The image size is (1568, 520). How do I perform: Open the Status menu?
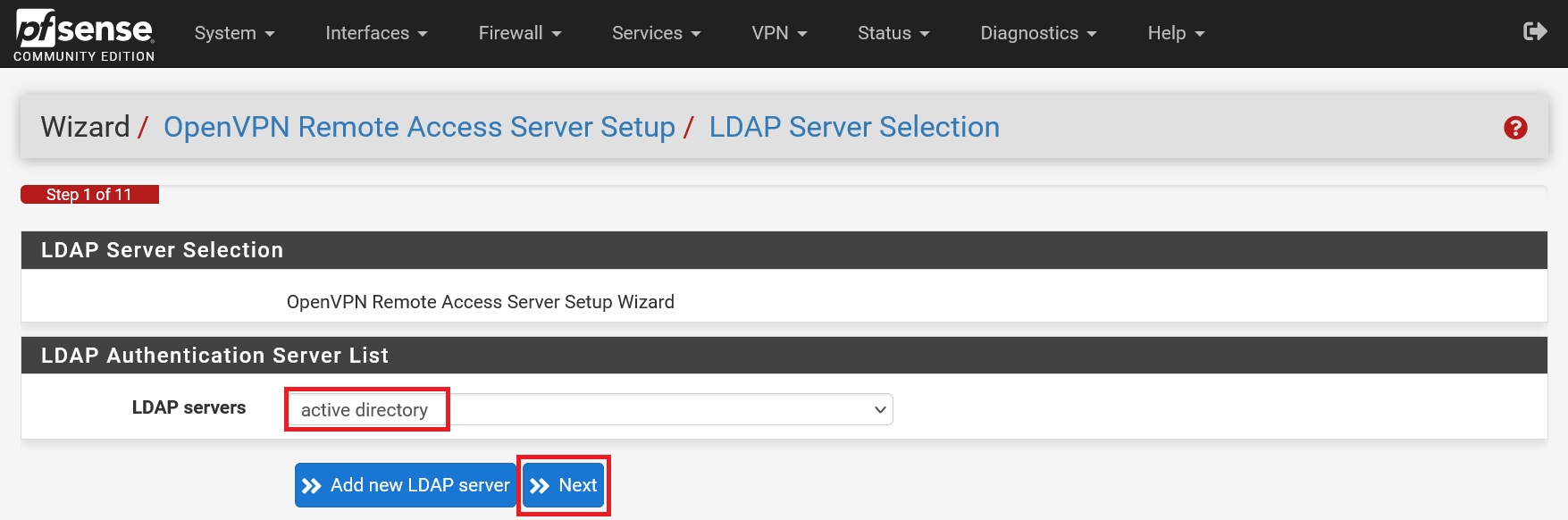pos(893,33)
